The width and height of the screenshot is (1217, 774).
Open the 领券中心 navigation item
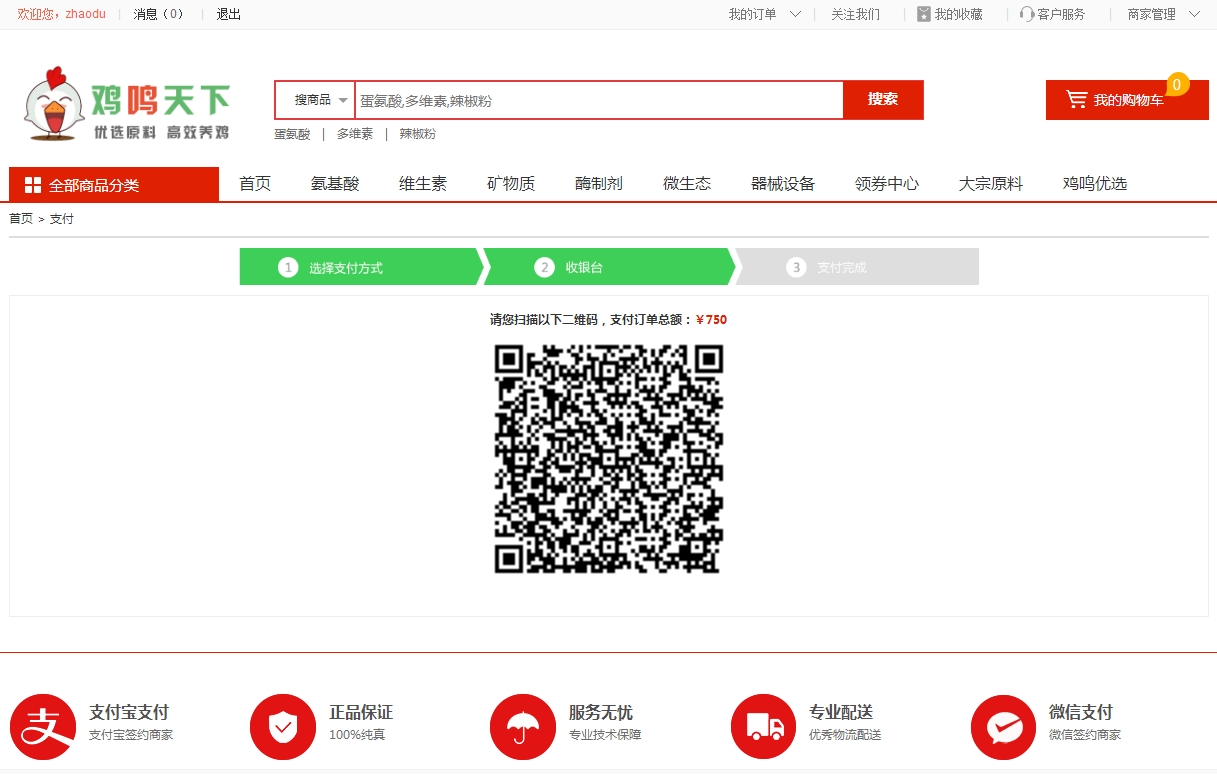click(887, 184)
